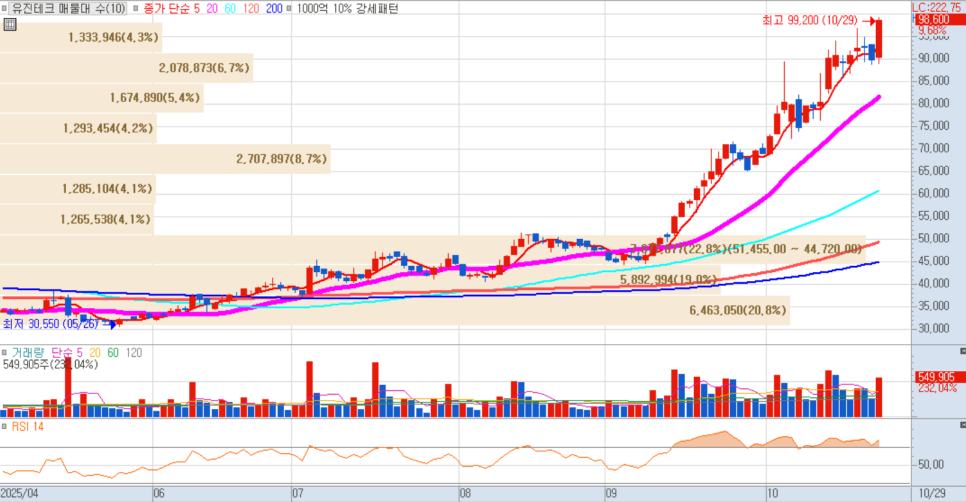The height and width of the screenshot is (502, 966).
Task: Select the RSI 14 indicator label
Action: tap(28, 426)
